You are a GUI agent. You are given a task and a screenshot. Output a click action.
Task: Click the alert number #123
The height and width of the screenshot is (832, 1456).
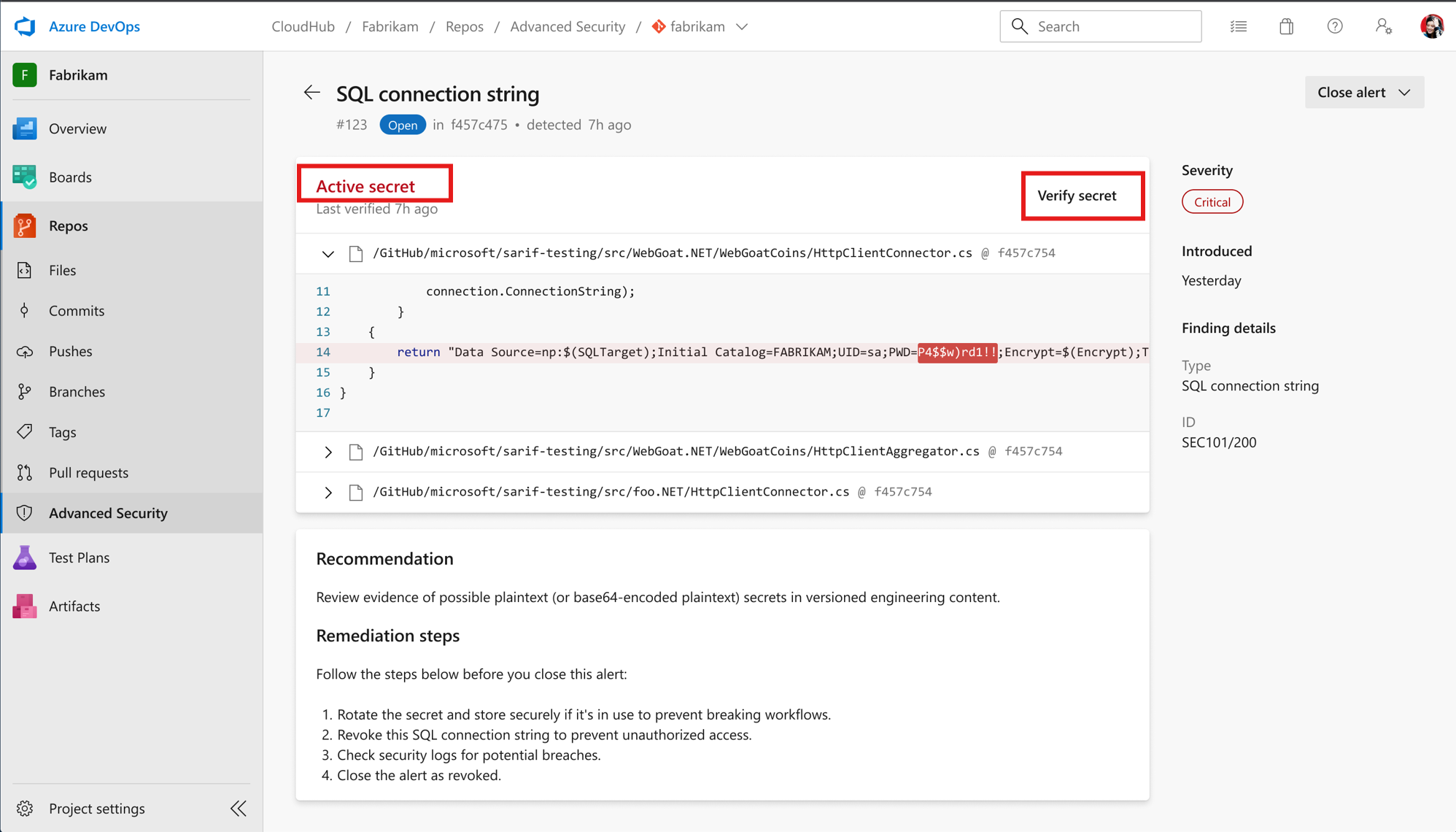(352, 125)
